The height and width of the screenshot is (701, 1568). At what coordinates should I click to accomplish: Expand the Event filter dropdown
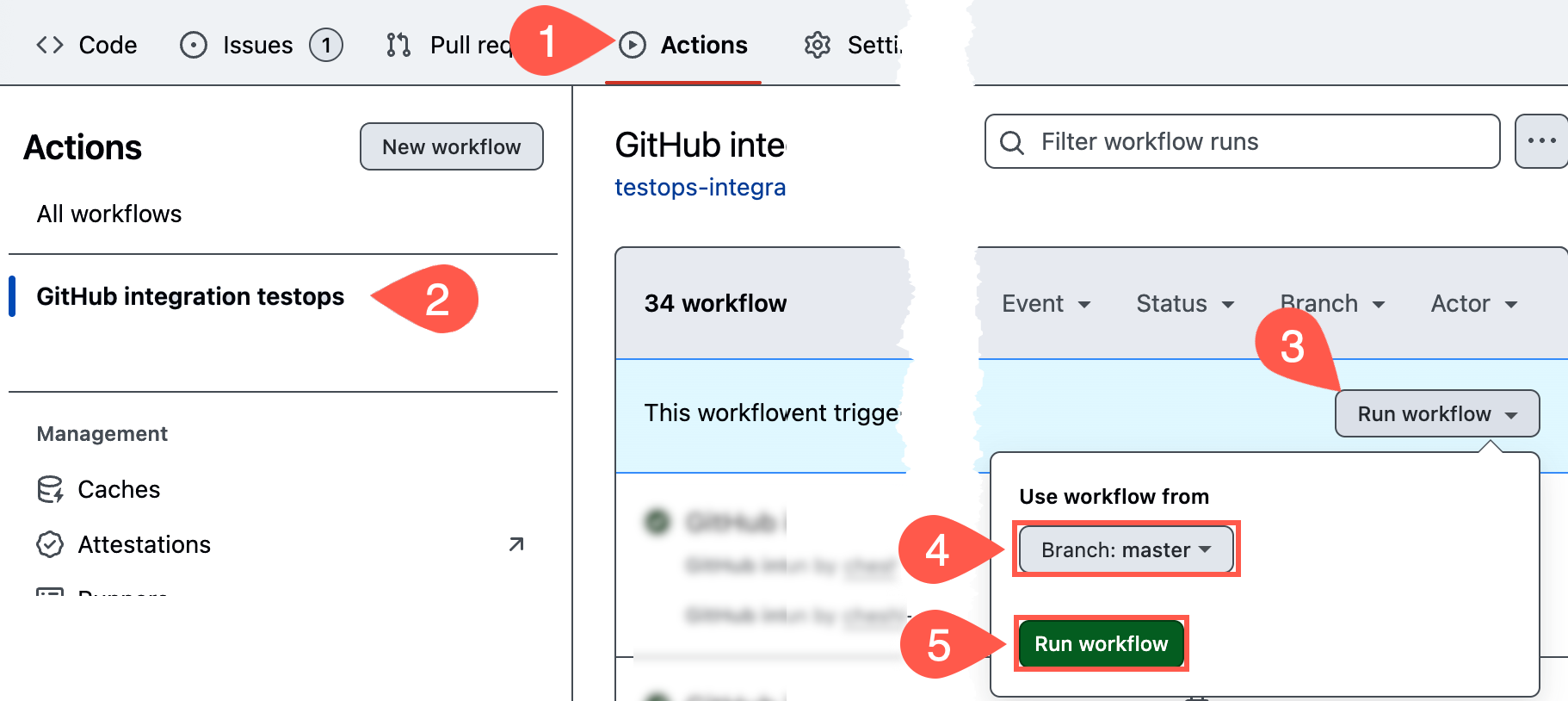pyautogui.click(x=1046, y=304)
